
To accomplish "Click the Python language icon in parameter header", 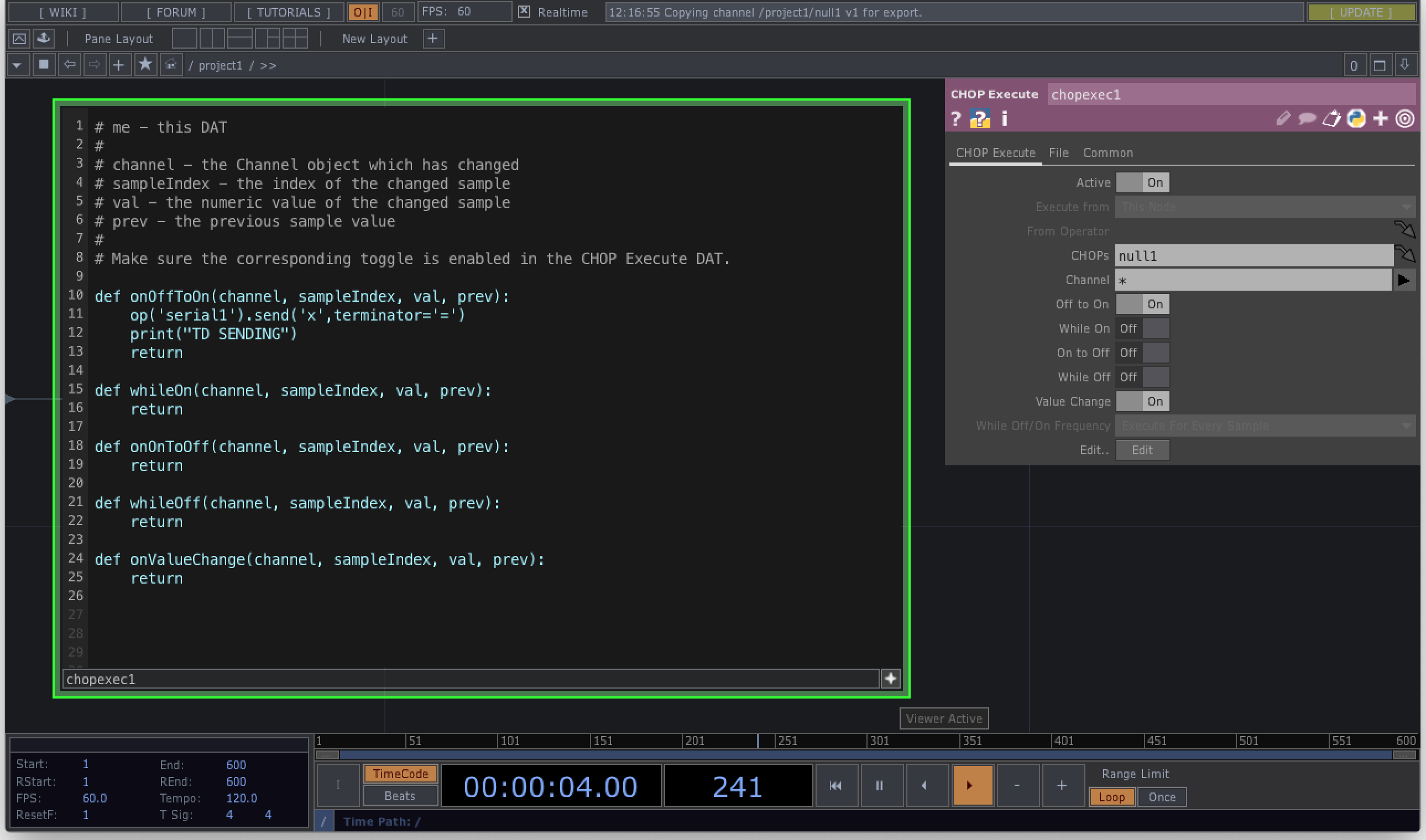I will [1356, 119].
